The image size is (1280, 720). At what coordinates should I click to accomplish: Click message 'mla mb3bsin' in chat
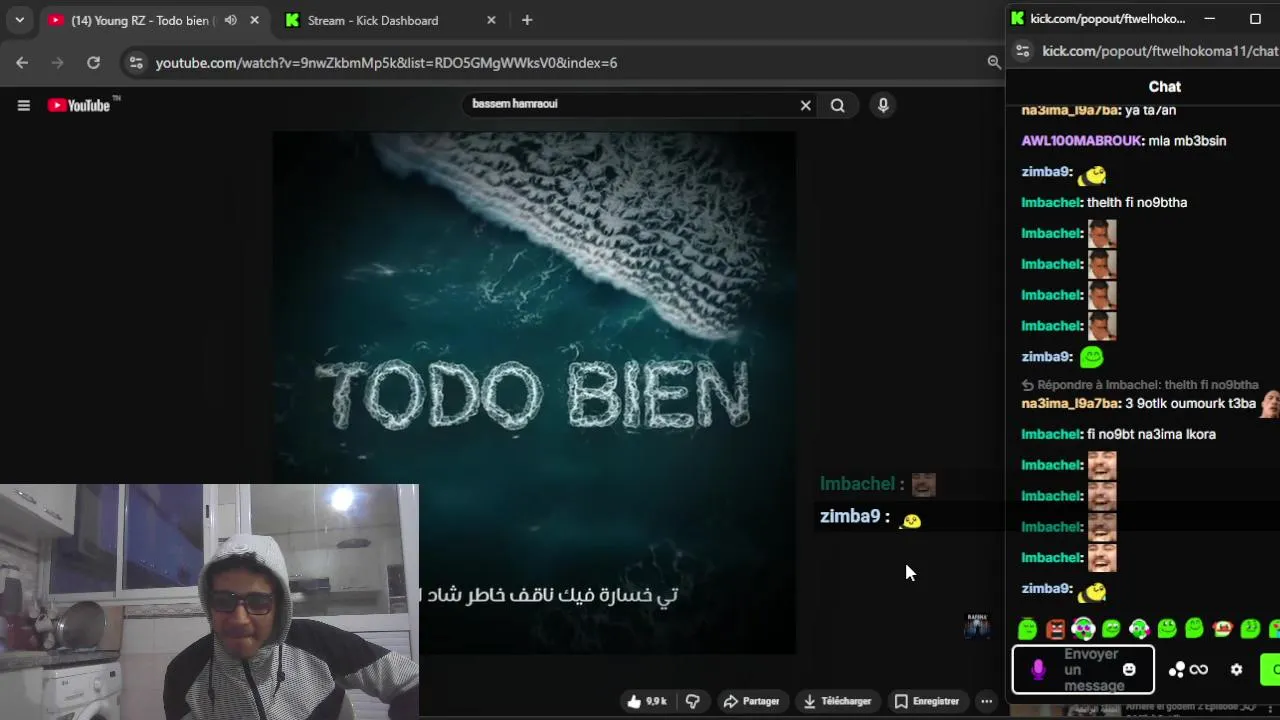[x=1186, y=141]
